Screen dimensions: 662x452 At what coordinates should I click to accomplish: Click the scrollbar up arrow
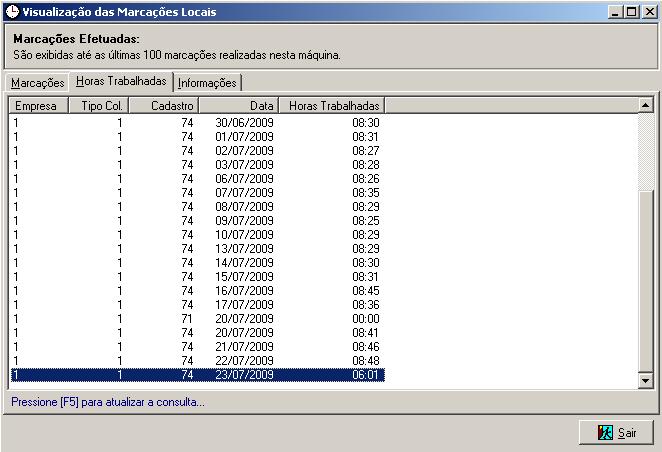pos(646,105)
